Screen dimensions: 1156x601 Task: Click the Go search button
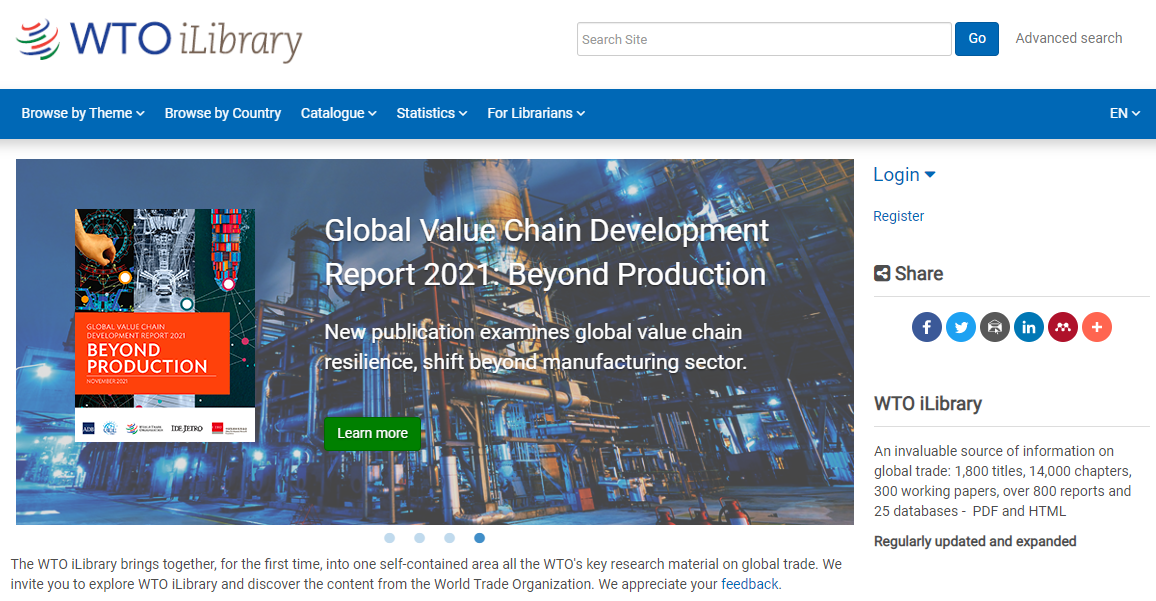(977, 39)
